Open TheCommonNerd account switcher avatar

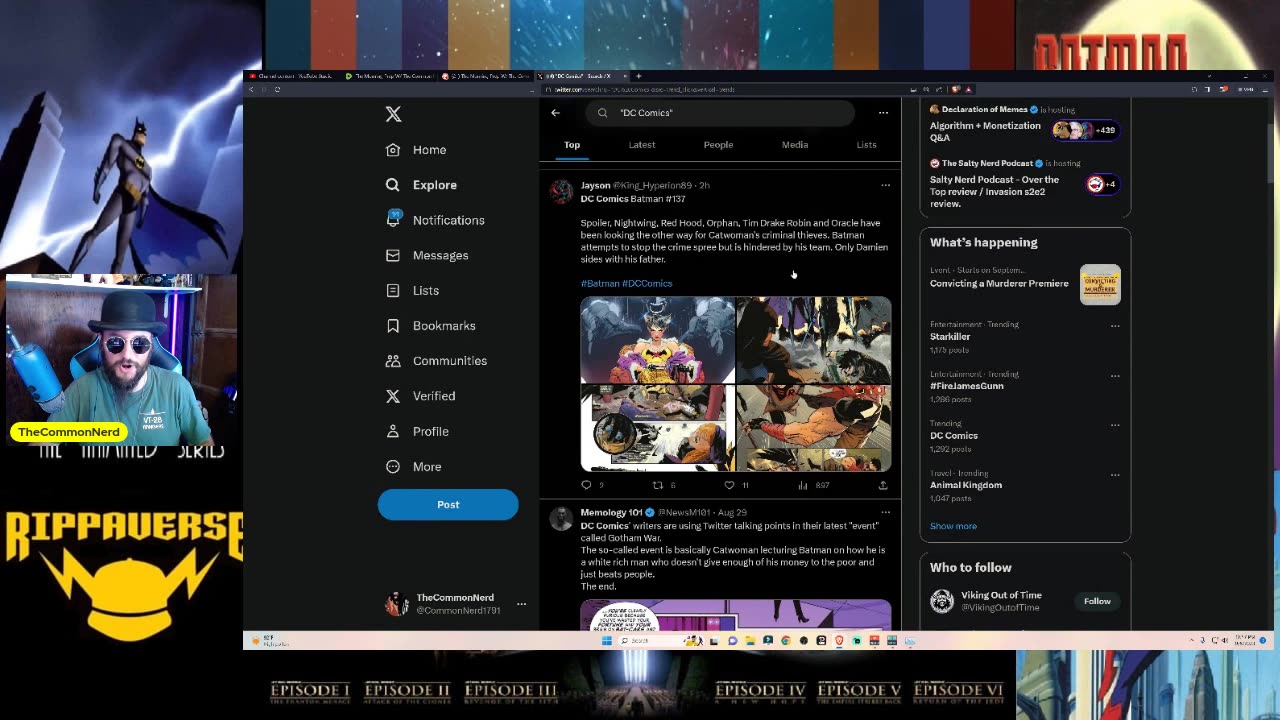point(397,604)
